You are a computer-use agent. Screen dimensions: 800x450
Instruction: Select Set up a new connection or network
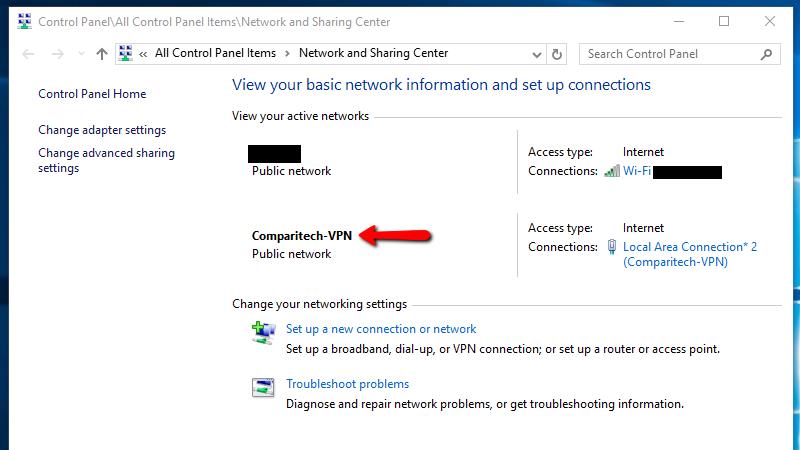pos(381,329)
